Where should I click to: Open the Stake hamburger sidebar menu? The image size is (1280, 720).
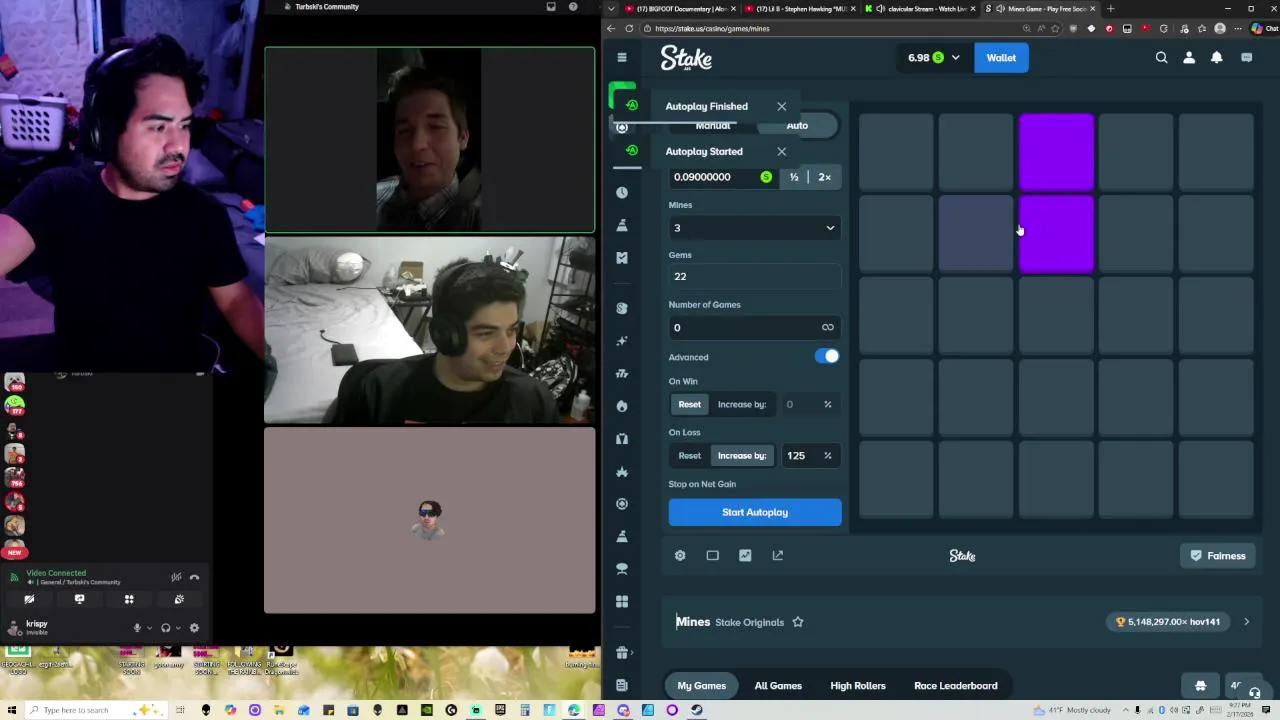click(622, 58)
